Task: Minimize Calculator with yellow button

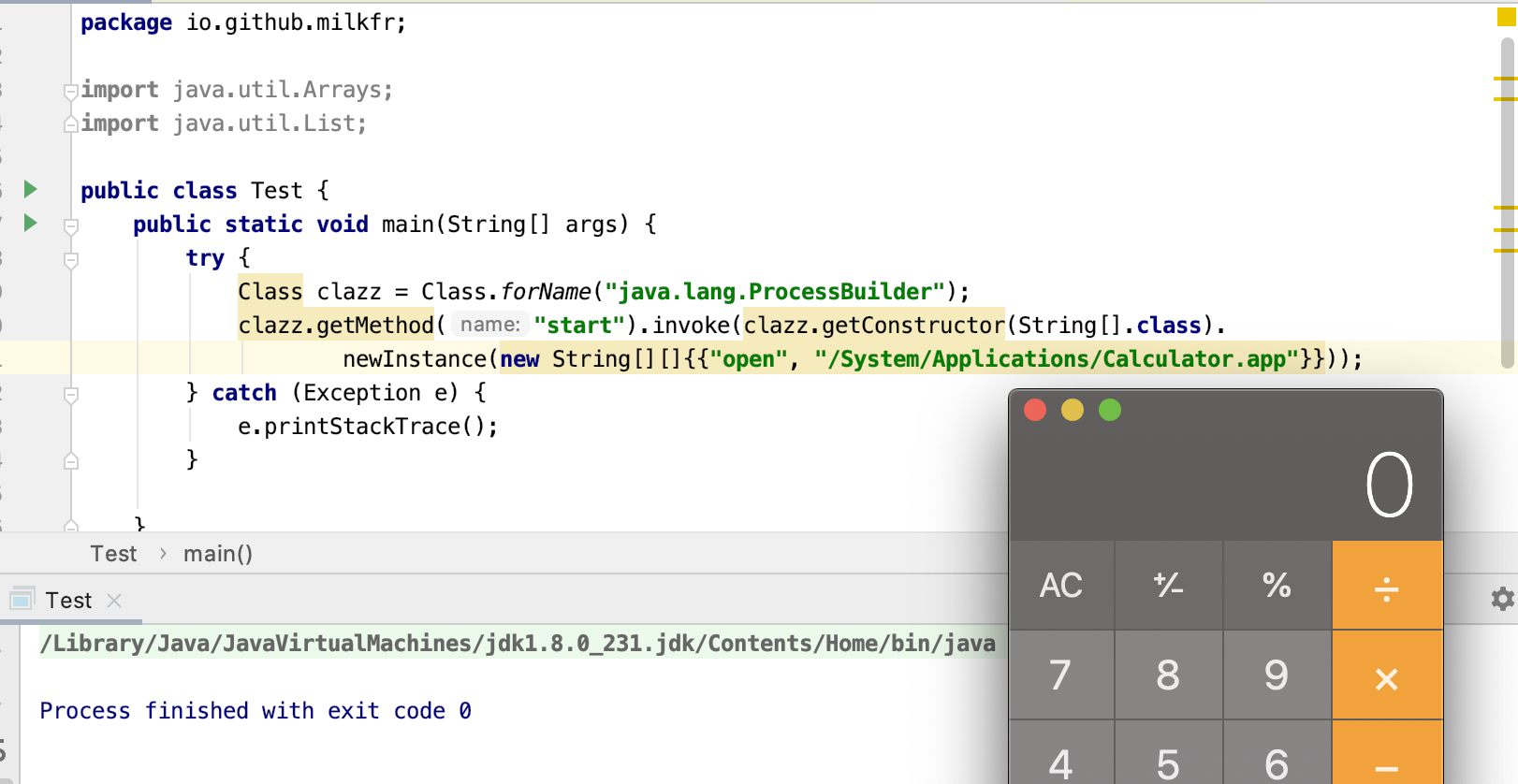Action: click(1073, 410)
